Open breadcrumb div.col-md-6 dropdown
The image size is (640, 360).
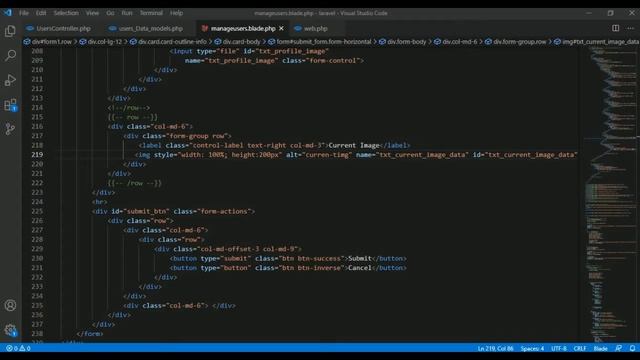[x=456, y=42]
